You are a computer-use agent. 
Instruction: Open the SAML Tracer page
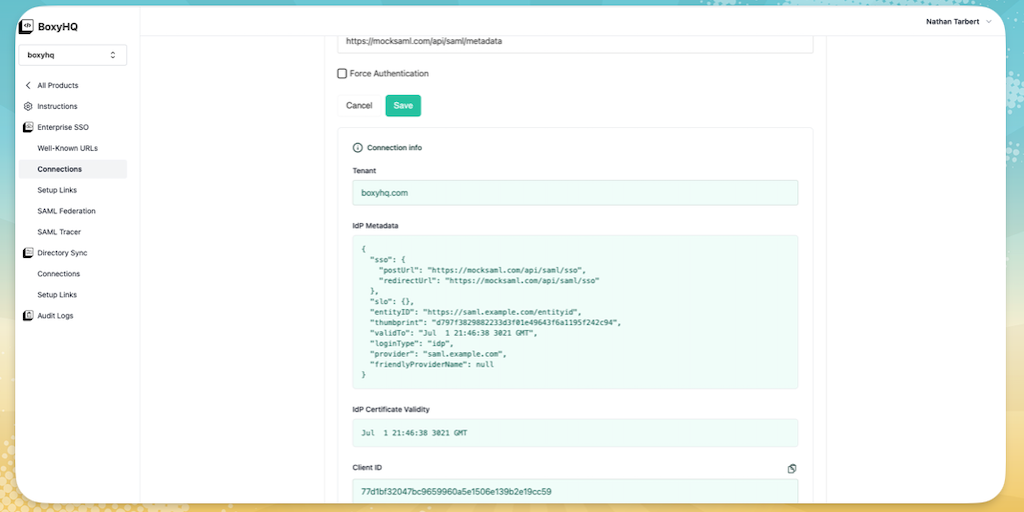[59, 232]
